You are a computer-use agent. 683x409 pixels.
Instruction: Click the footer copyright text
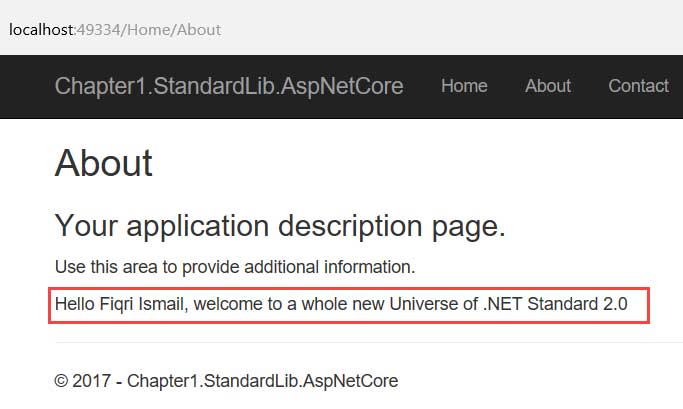coord(226,380)
